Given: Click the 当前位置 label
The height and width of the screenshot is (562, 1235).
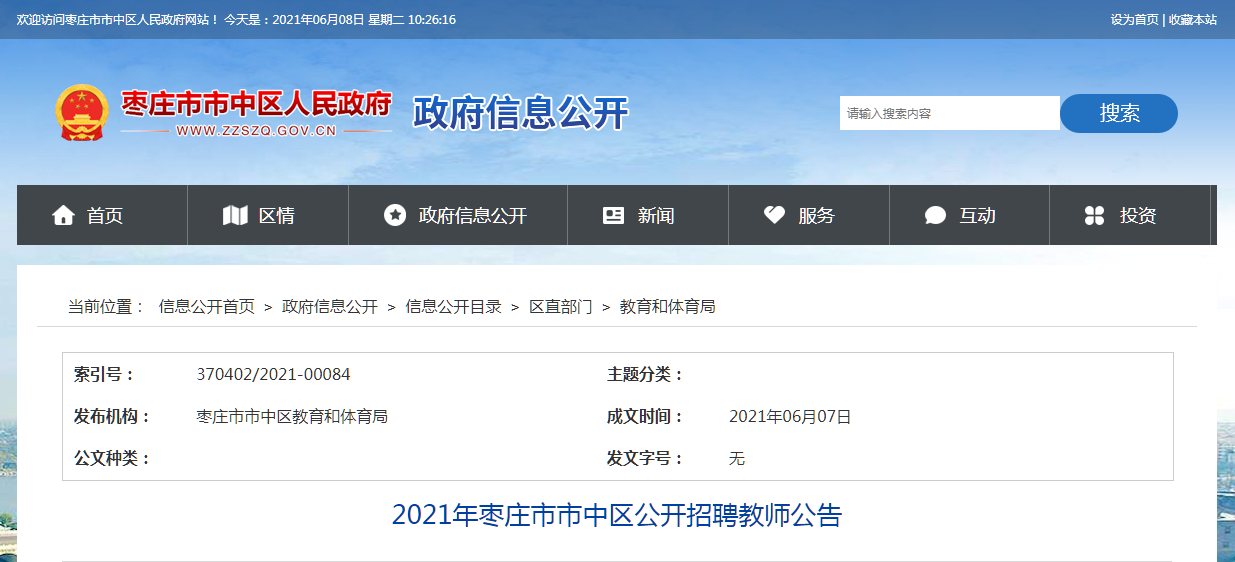Looking at the screenshot, I should pos(106,307).
